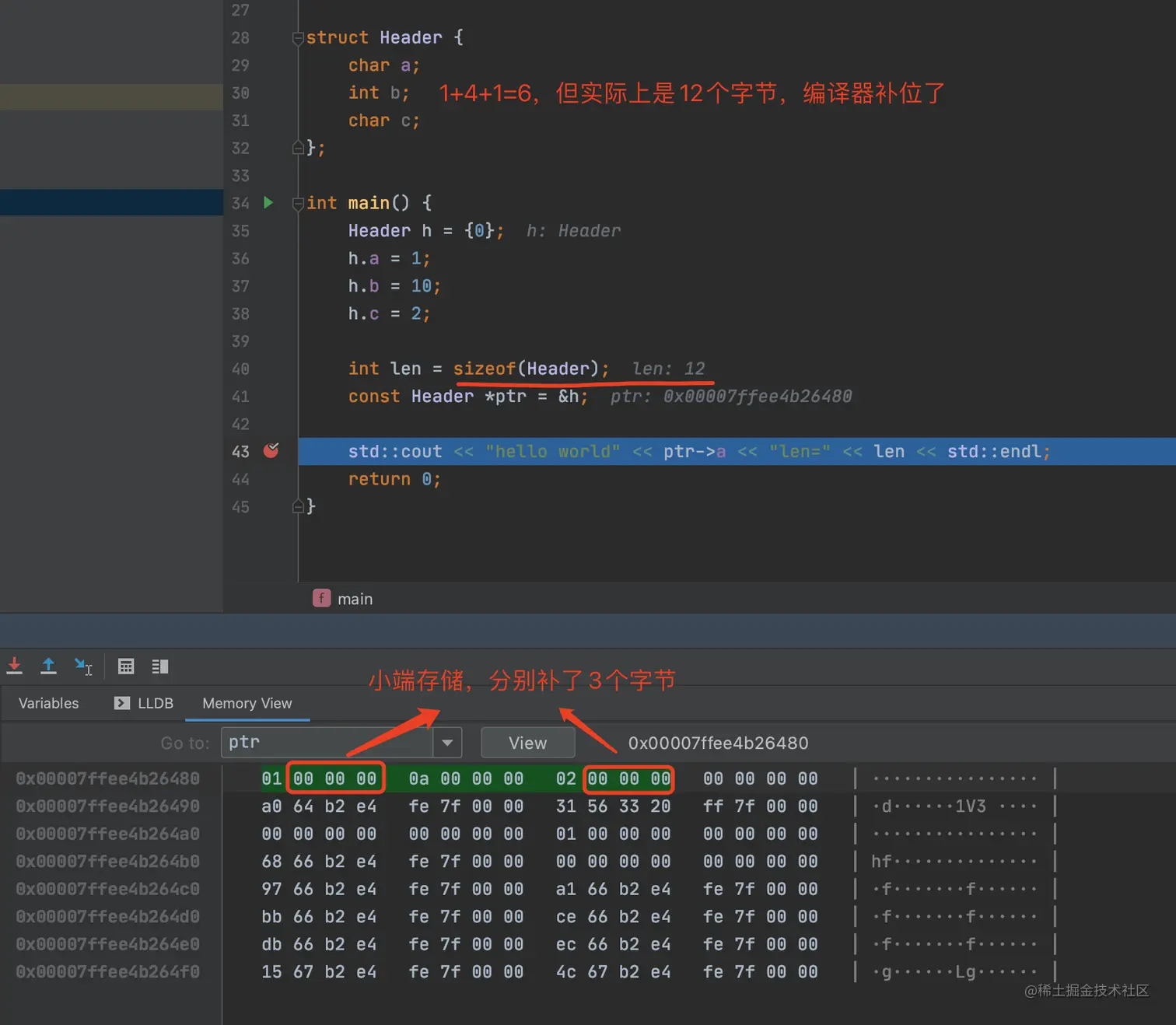This screenshot has height=1025, width=1176.
Task: Click the sizeof(Header) expression
Action: [527, 369]
